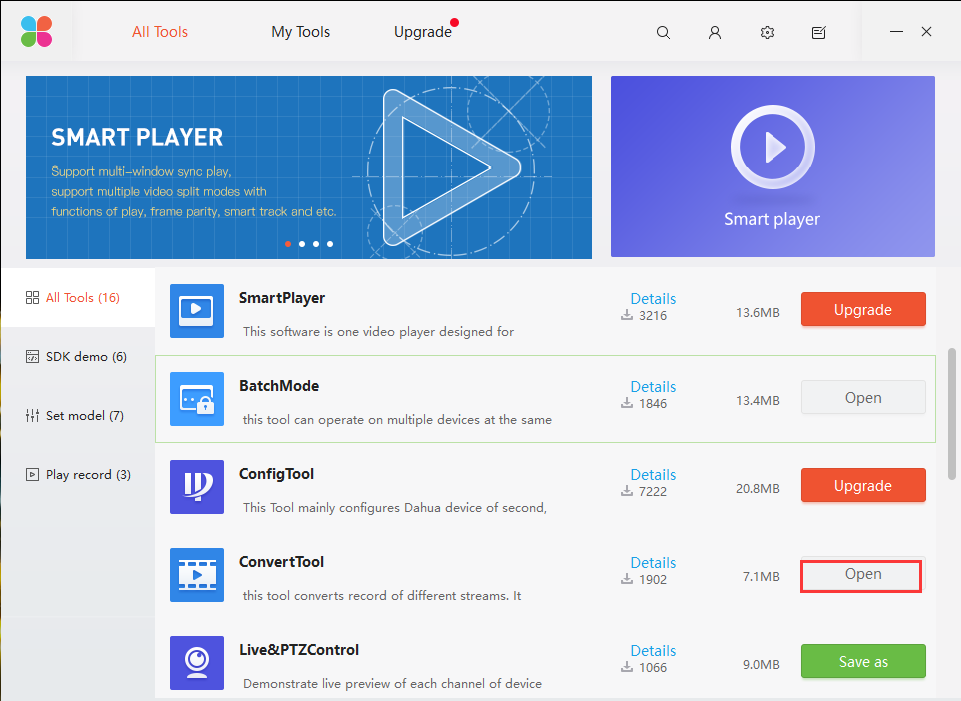Click the download icon beside 7222

(627, 491)
